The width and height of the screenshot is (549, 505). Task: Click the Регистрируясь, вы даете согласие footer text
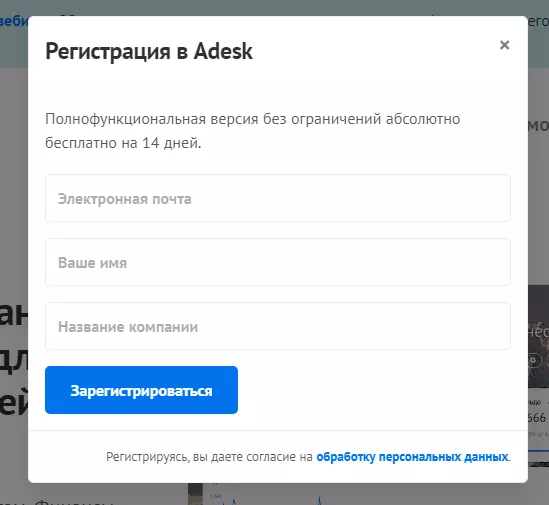(x=209, y=457)
